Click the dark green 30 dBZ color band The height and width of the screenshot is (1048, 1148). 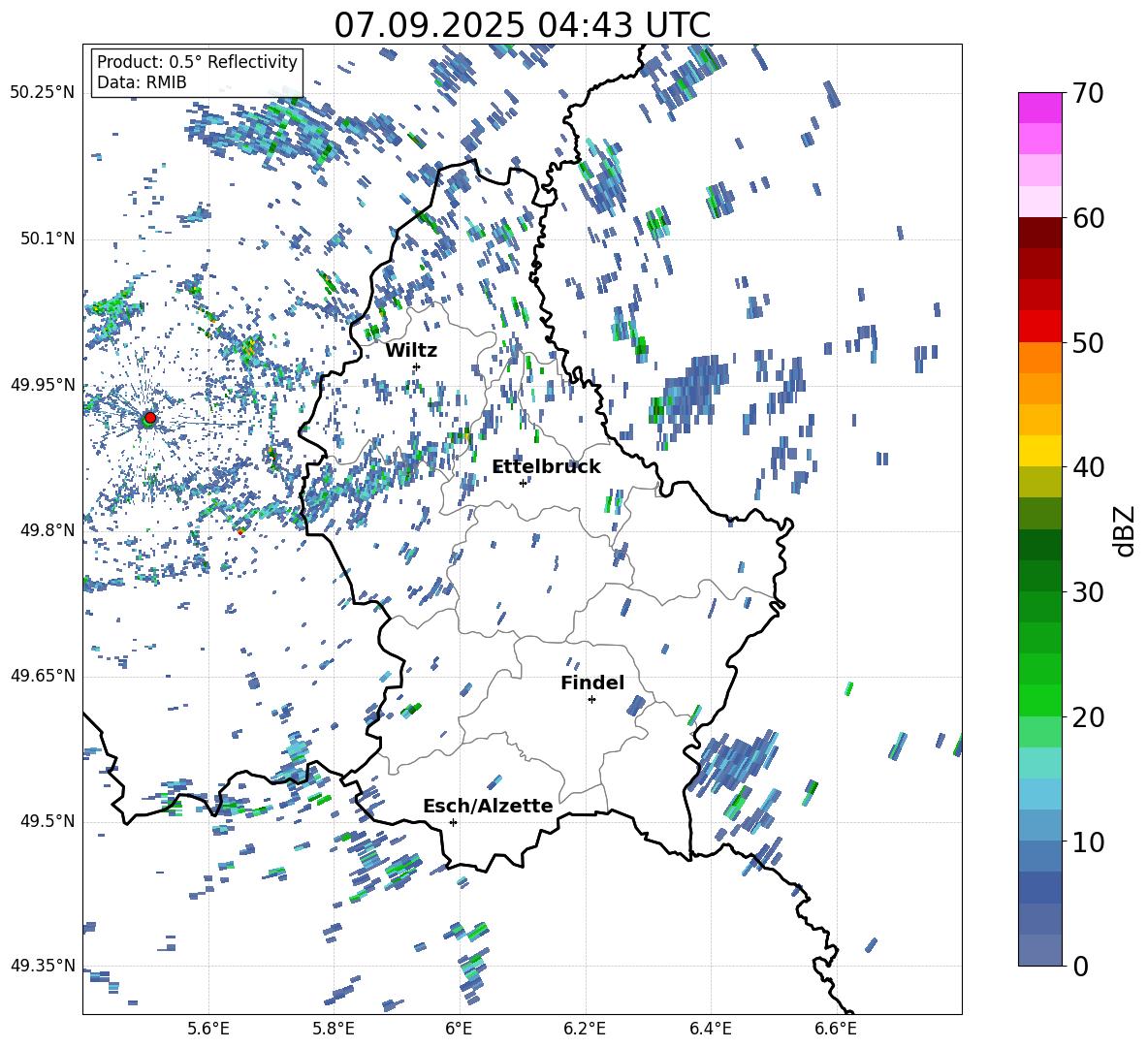pos(1039,576)
